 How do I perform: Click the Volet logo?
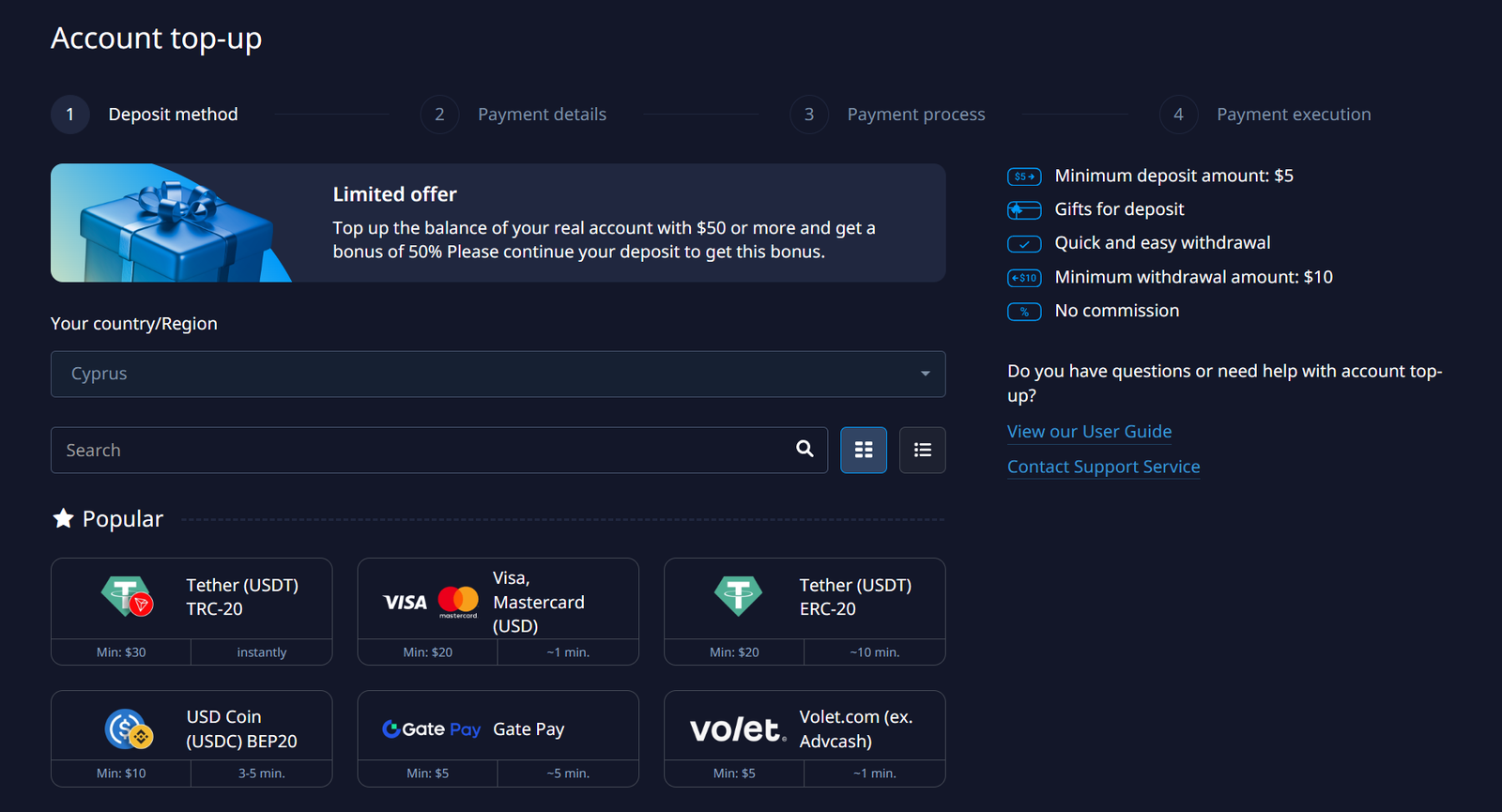pyautogui.click(x=738, y=729)
